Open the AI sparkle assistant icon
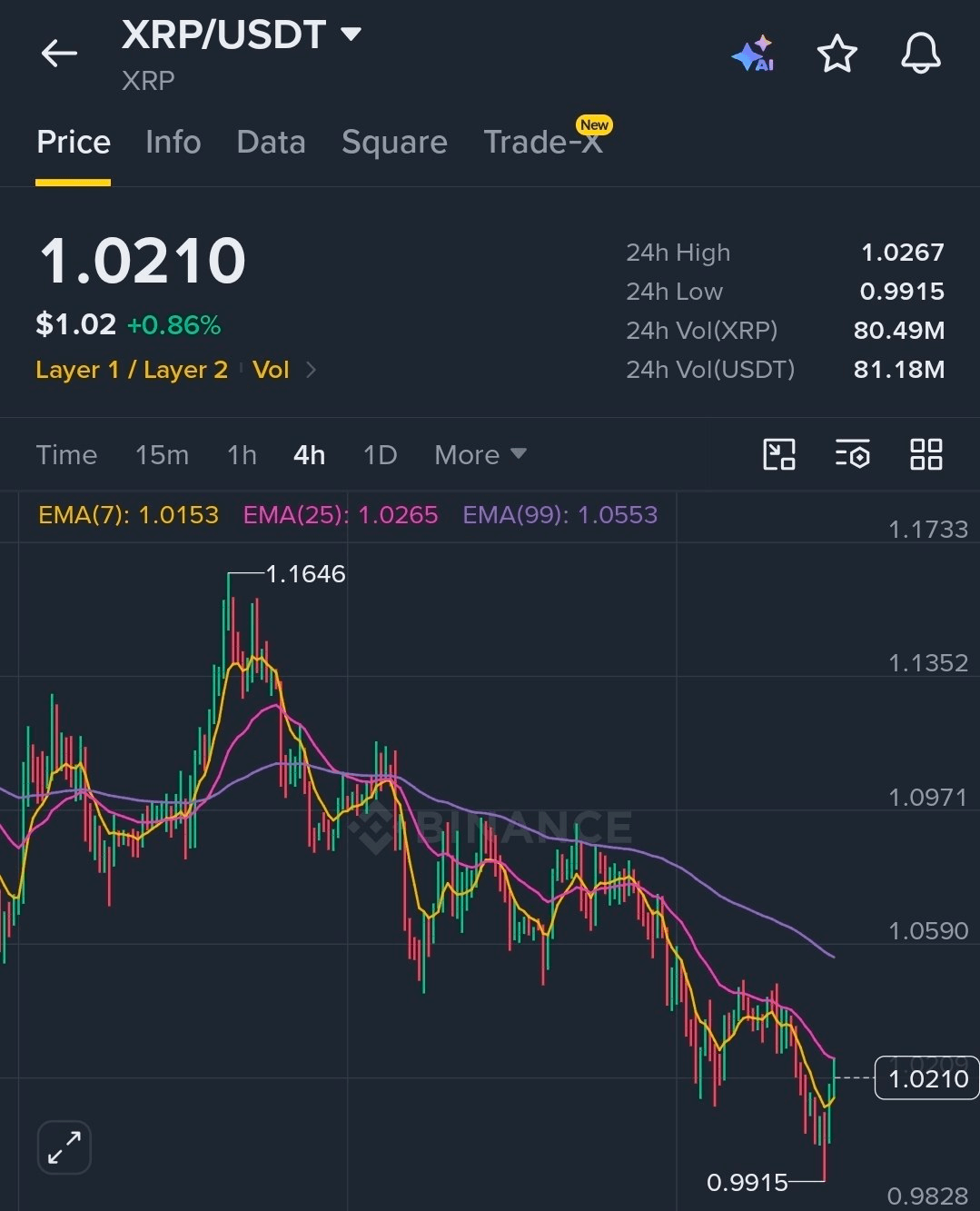Screen dimensions: 980x1211 [x=753, y=54]
